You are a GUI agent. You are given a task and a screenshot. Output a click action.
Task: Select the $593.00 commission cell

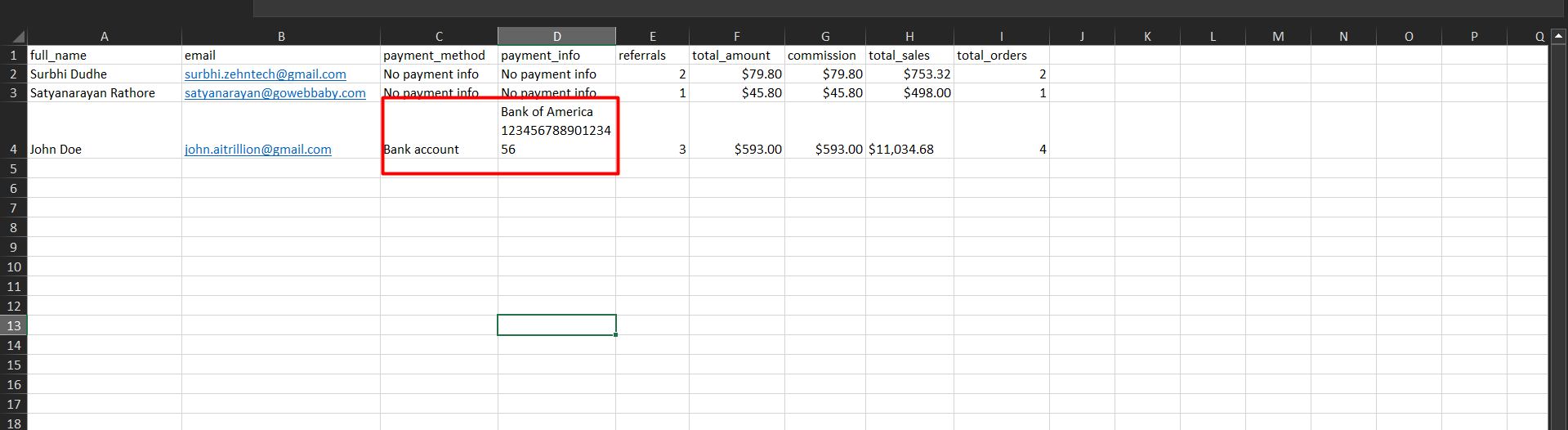coord(824,150)
